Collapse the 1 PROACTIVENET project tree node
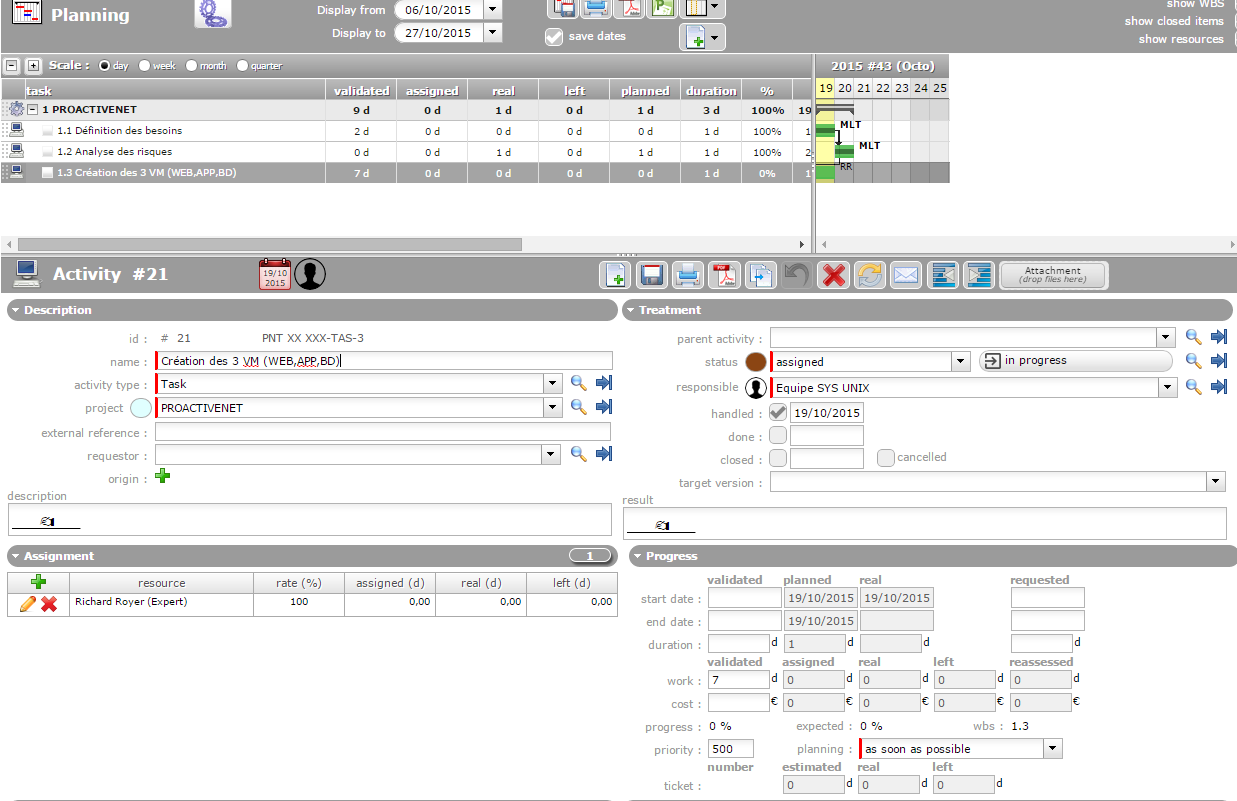Image resolution: width=1237 pixels, height=801 pixels. pyautogui.click(x=33, y=110)
